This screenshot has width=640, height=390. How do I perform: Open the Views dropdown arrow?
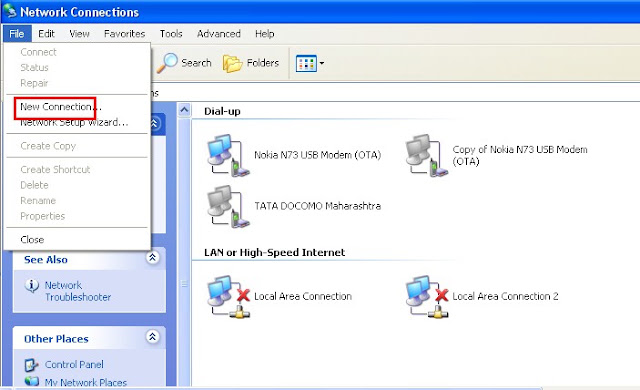point(322,63)
